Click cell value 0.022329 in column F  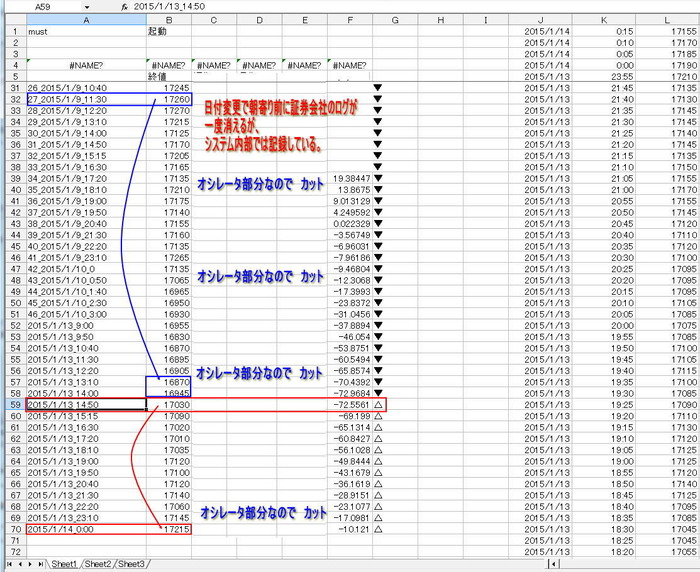click(x=350, y=224)
